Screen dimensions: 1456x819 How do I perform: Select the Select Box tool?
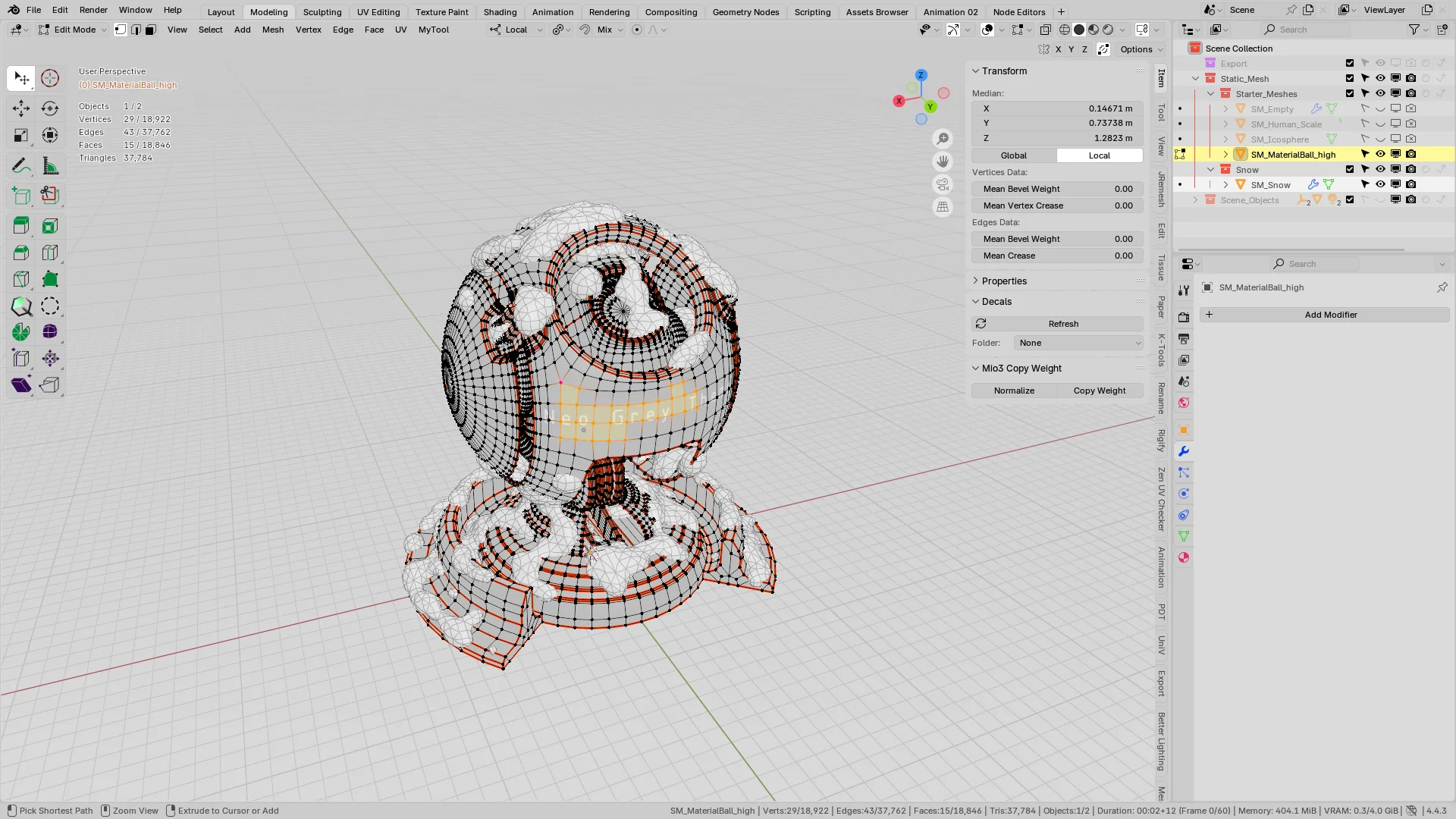[x=21, y=78]
